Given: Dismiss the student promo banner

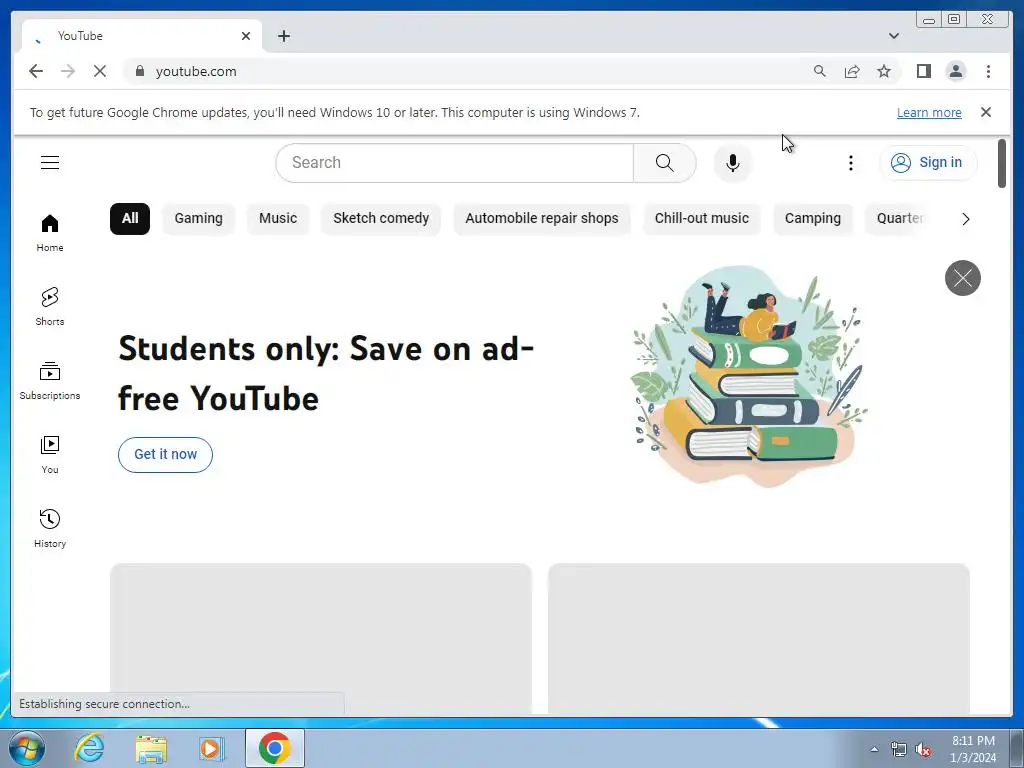Looking at the screenshot, I should 963,278.
